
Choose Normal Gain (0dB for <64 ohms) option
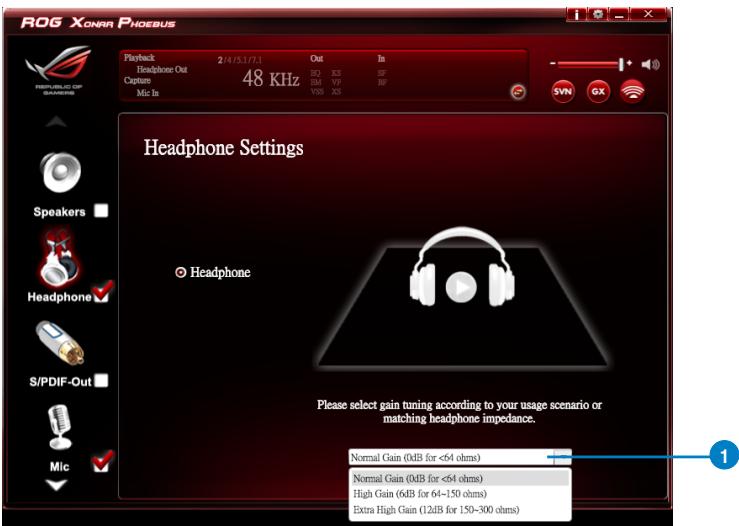tap(460, 478)
